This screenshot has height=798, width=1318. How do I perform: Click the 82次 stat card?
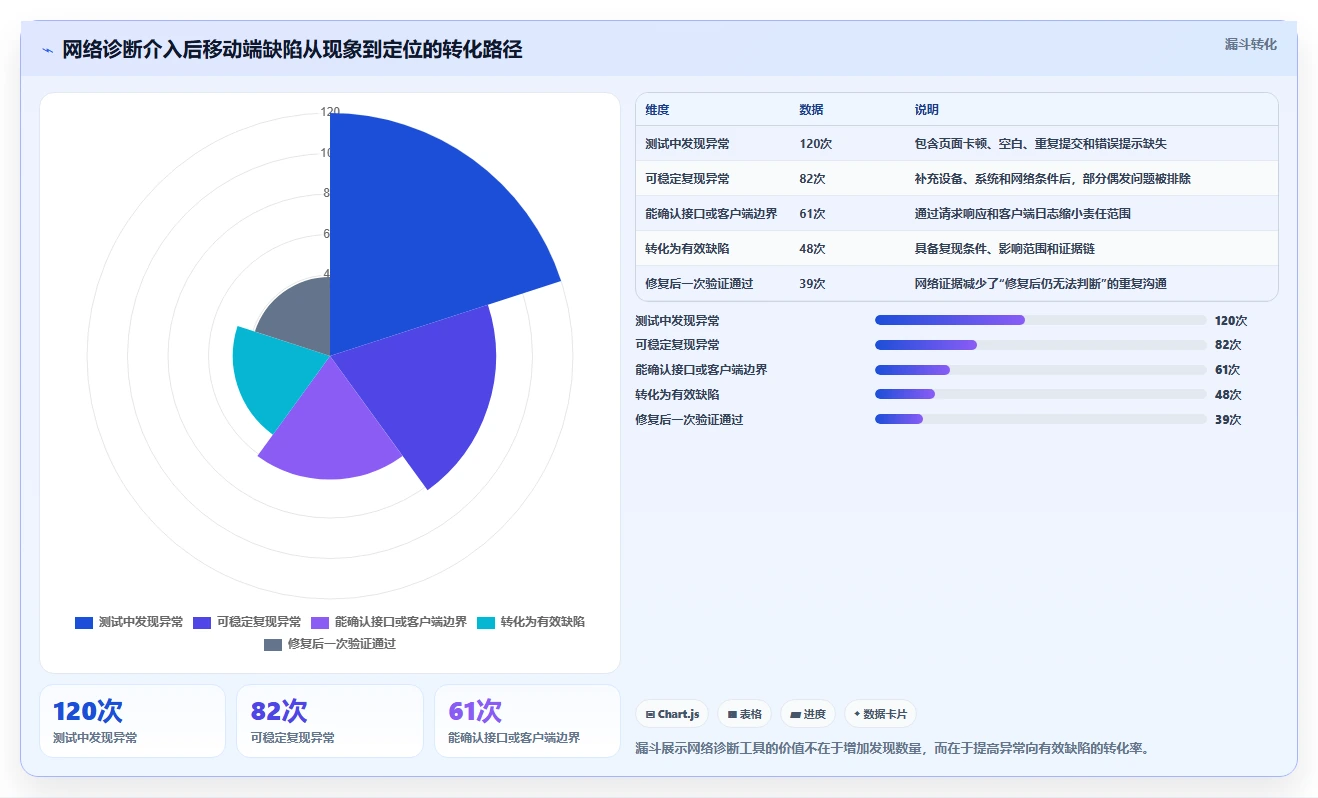click(x=330, y=721)
